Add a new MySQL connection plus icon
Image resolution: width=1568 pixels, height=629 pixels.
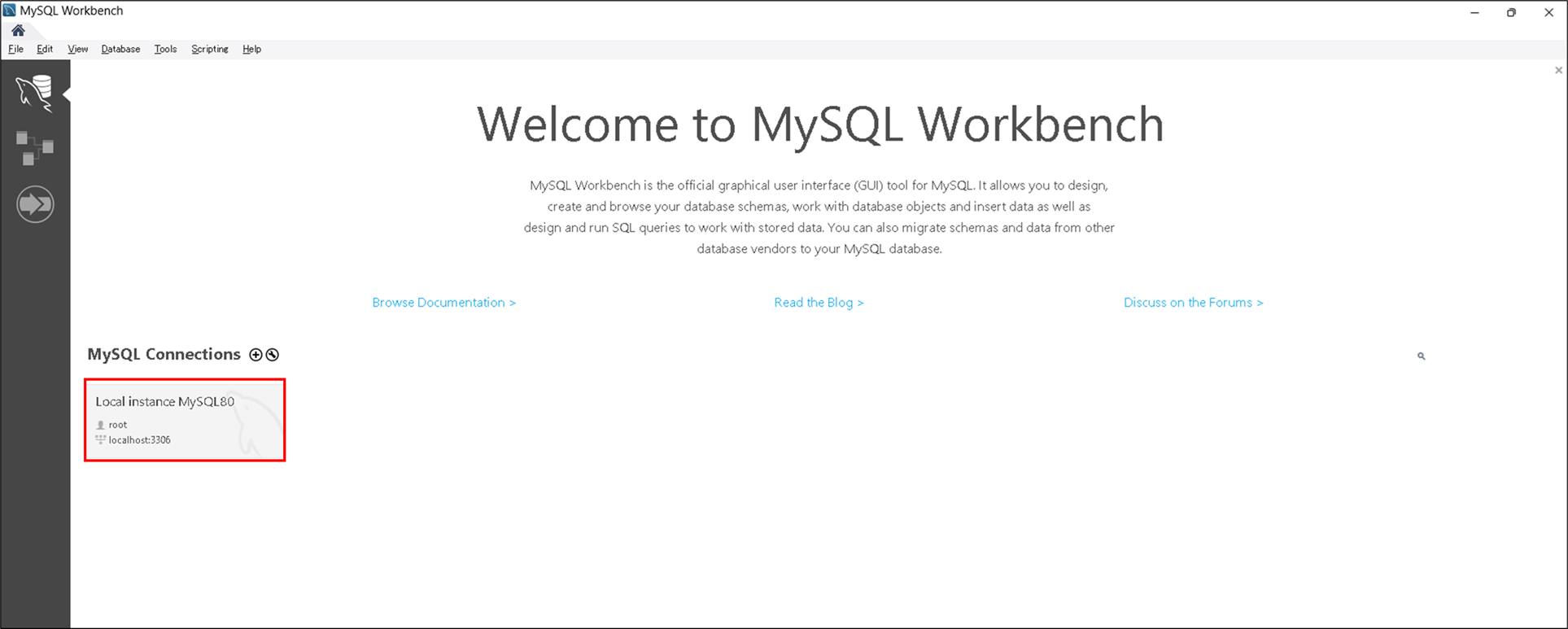[x=256, y=355]
